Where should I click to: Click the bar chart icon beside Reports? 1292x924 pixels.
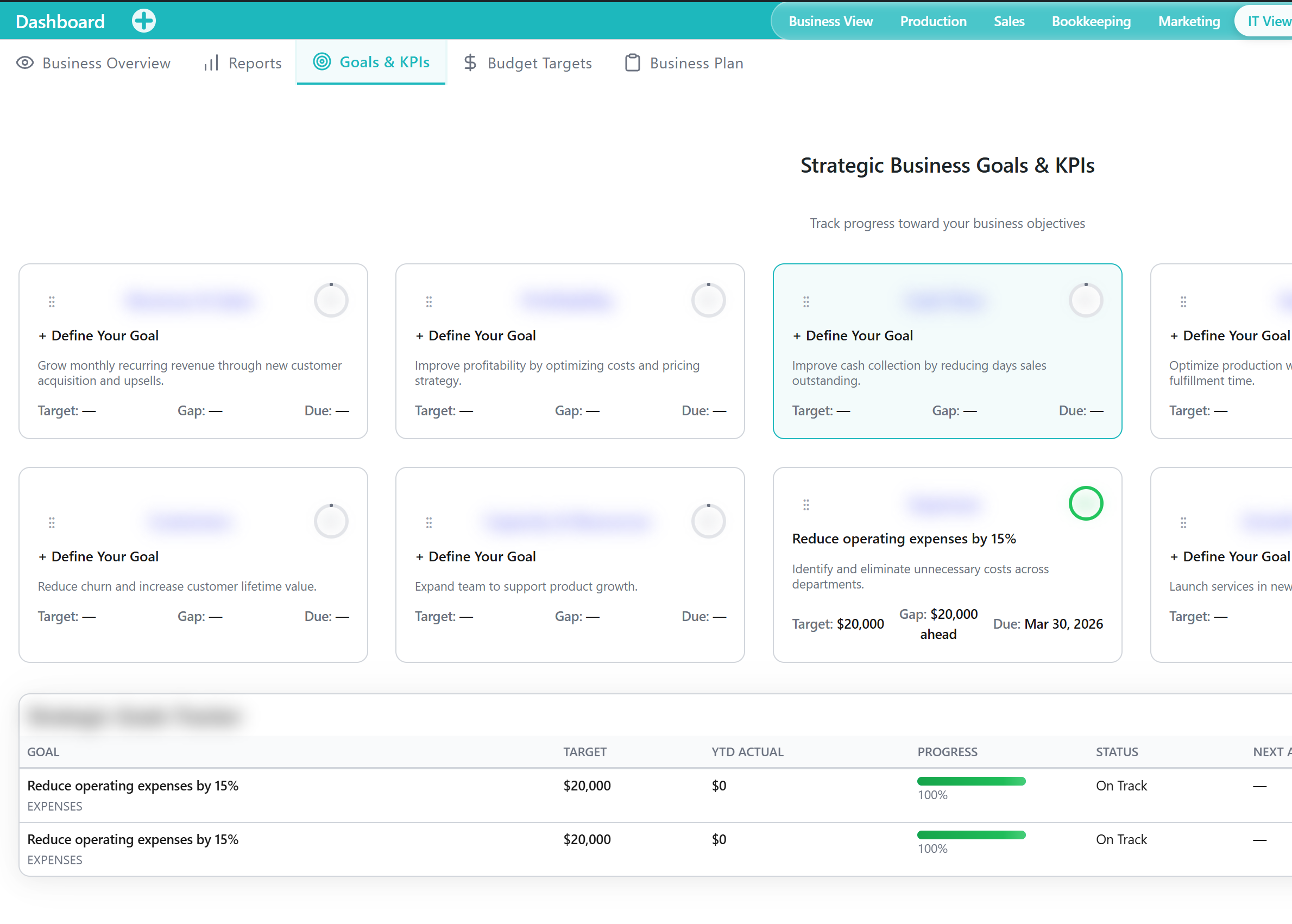(211, 62)
